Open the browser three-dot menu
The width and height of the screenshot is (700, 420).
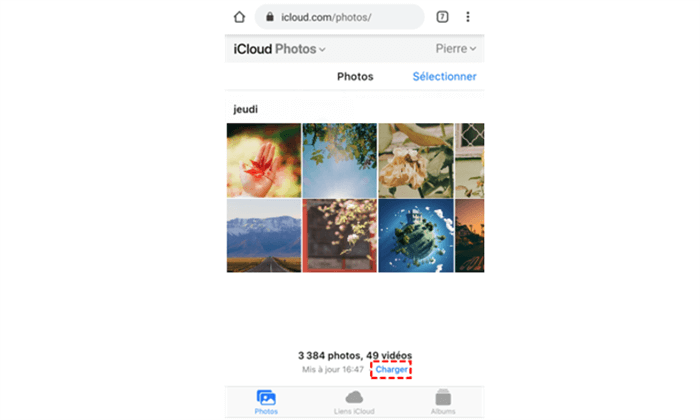click(x=467, y=17)
